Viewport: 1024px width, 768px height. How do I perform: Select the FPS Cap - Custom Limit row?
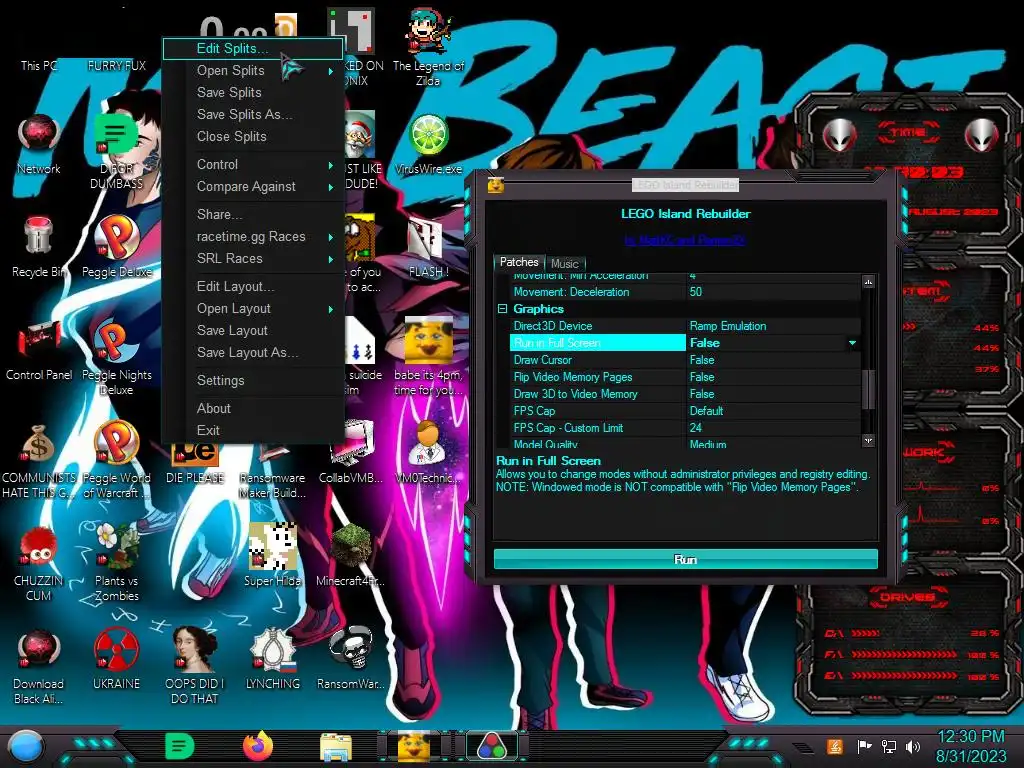point(685,428)
